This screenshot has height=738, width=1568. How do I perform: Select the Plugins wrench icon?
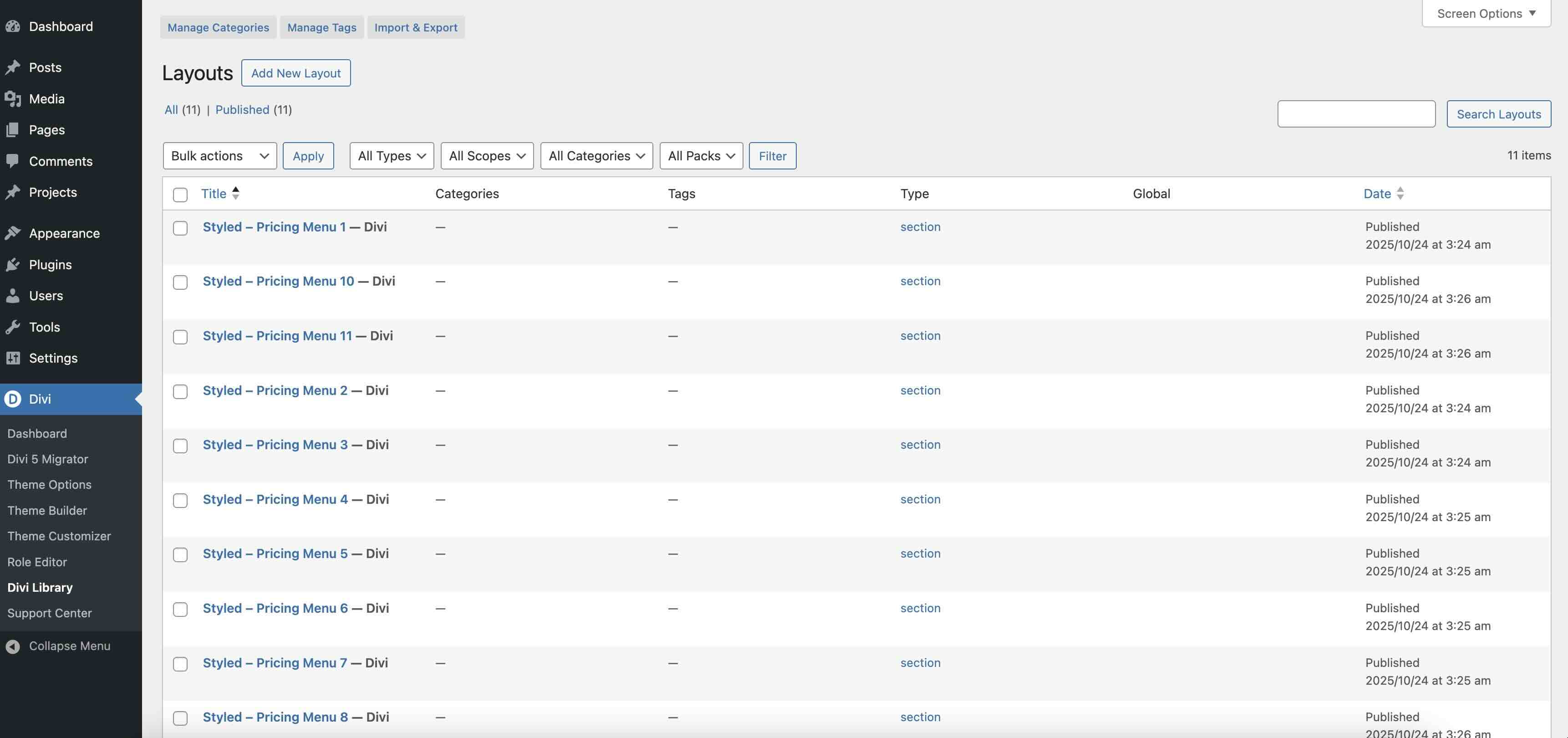click(14, 264)
